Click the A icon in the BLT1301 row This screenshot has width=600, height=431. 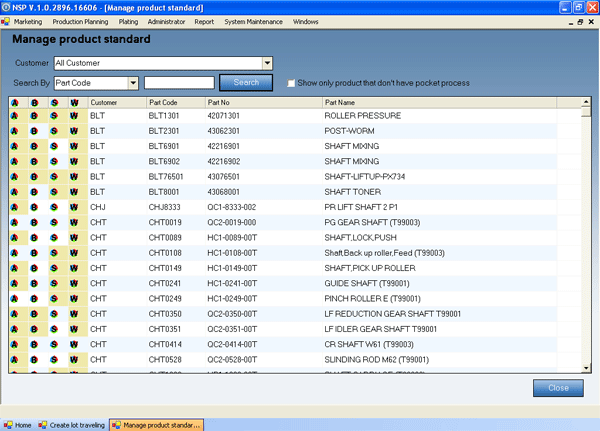16,116
